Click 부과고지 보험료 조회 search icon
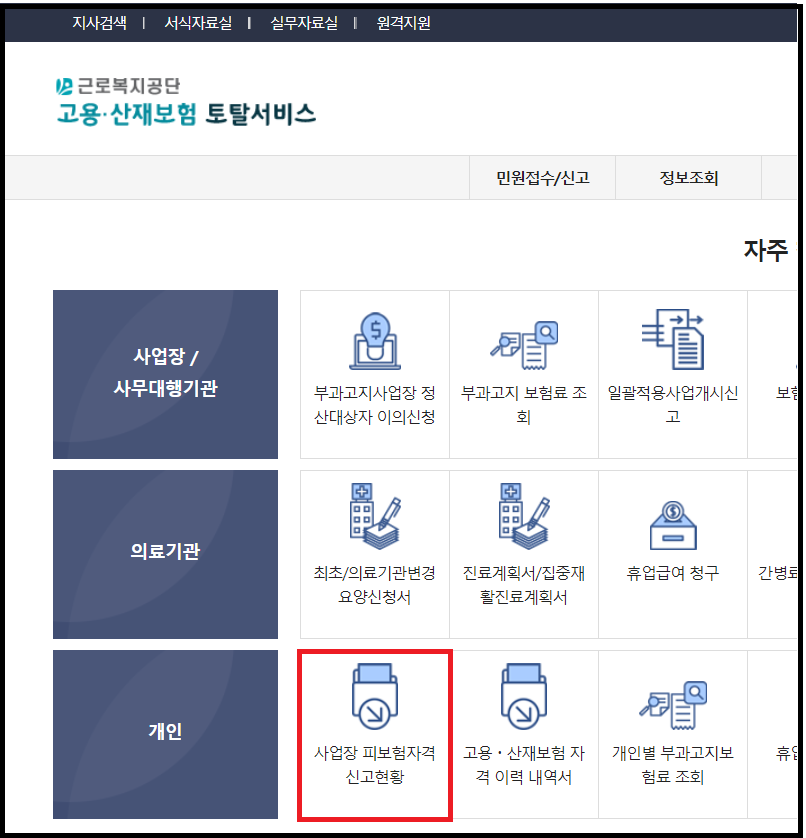 tap(524, 345)
